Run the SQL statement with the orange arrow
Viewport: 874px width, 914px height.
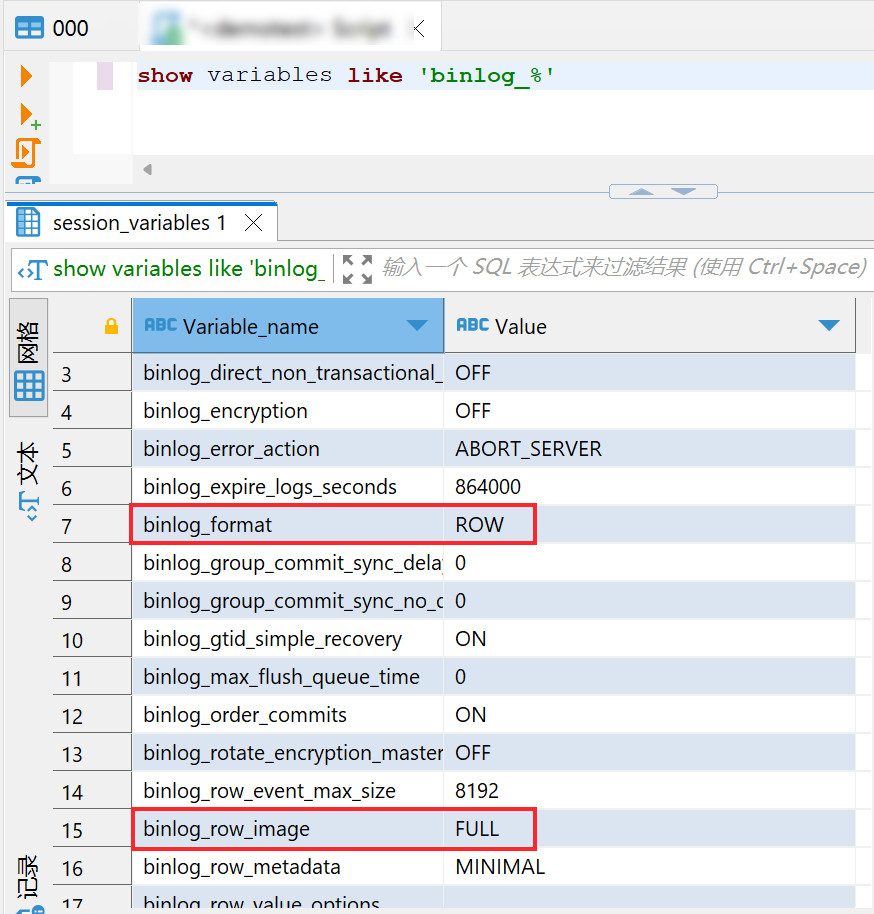(26, 76)
